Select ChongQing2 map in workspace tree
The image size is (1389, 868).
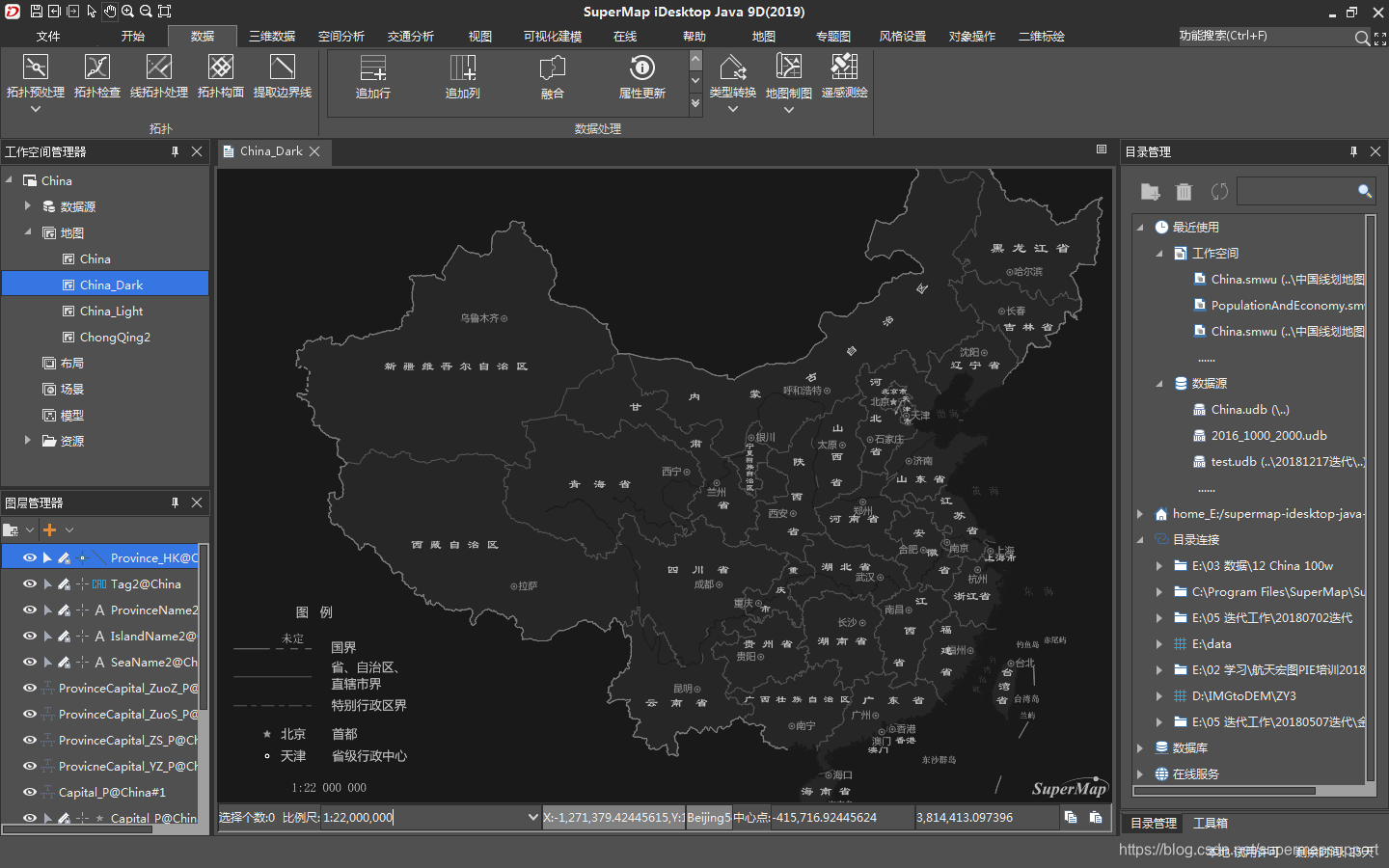pos(115,337)
